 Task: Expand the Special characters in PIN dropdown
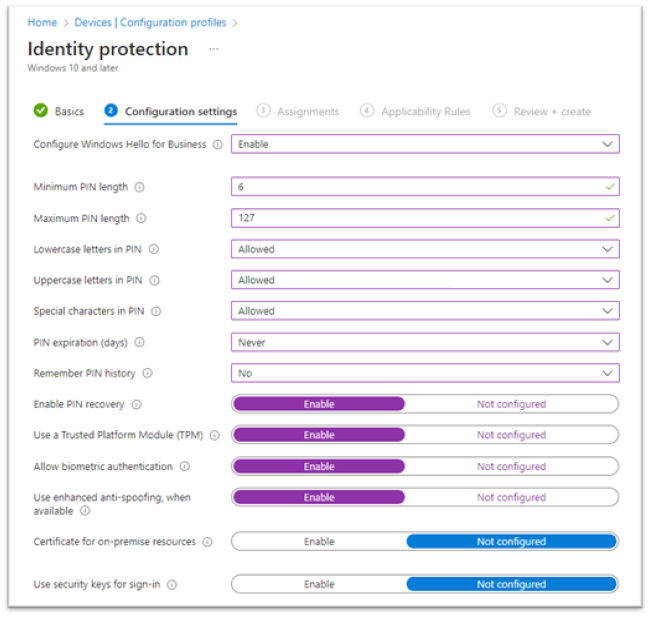(x=424, y=311)
